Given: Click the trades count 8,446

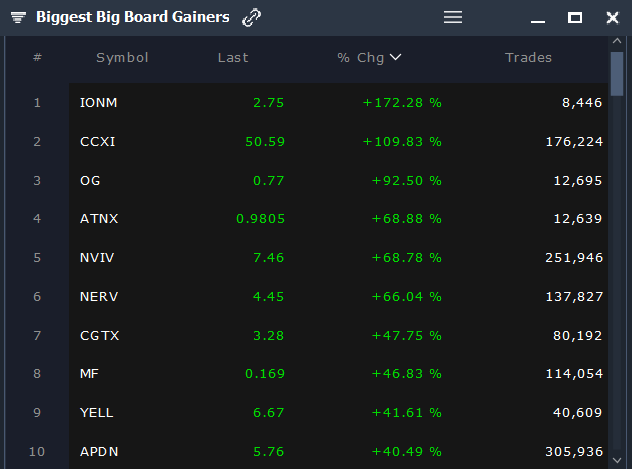Looking at the screenshot, I should tap(582, 103).
